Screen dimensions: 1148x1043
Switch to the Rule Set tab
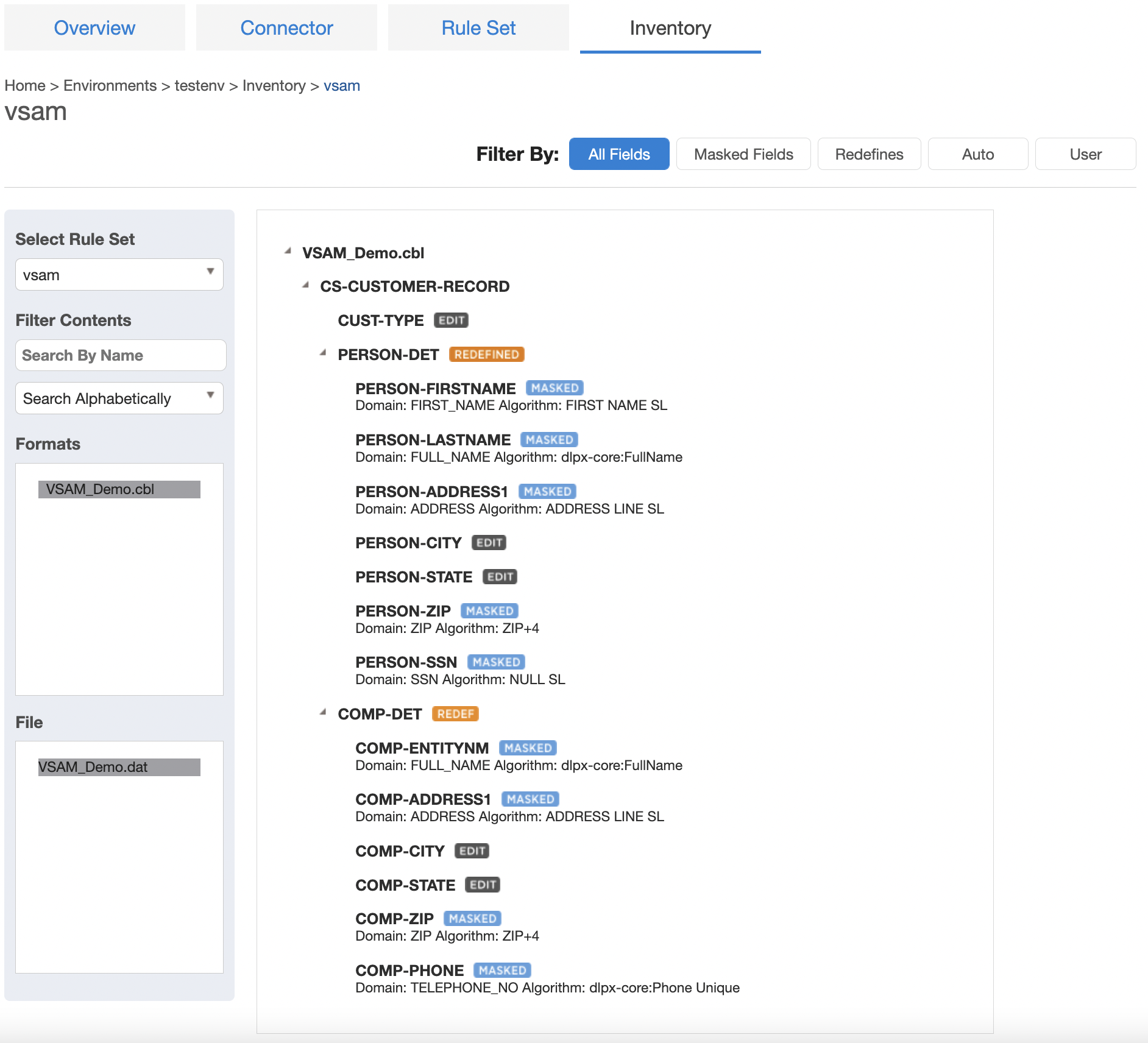tap(478, 28)
